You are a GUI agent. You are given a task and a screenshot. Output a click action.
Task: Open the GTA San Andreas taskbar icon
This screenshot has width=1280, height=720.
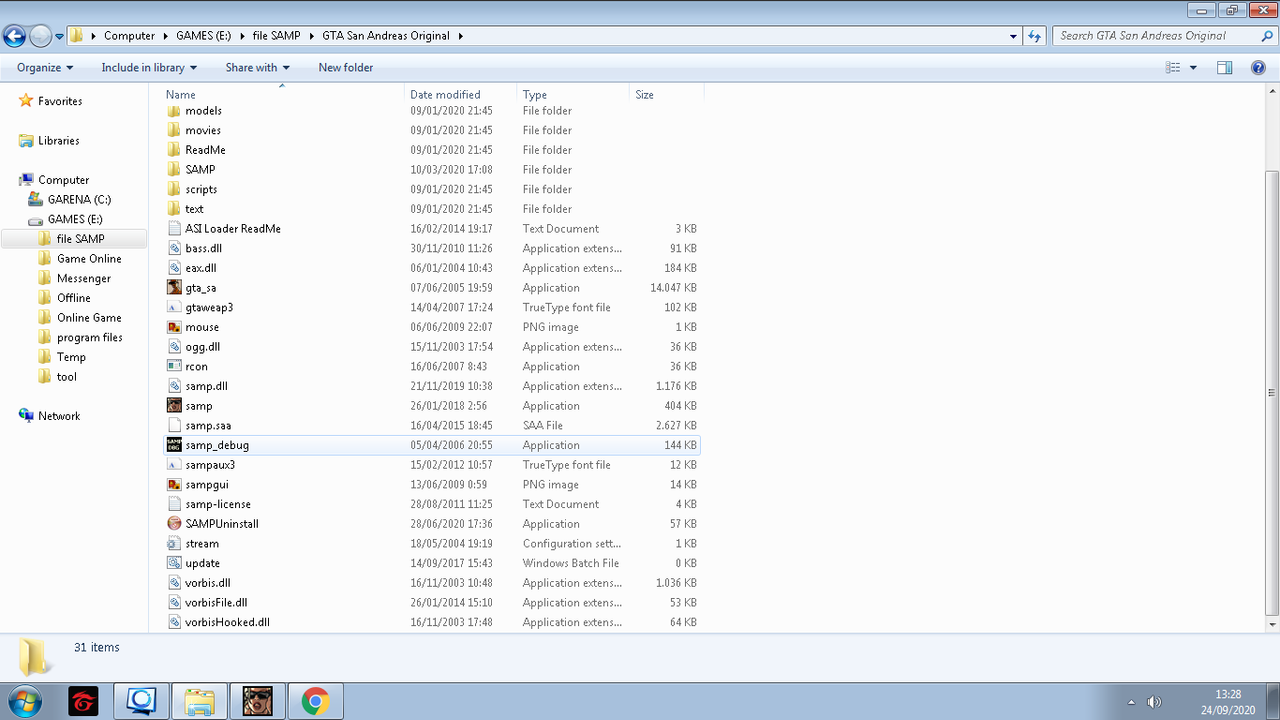258,702
